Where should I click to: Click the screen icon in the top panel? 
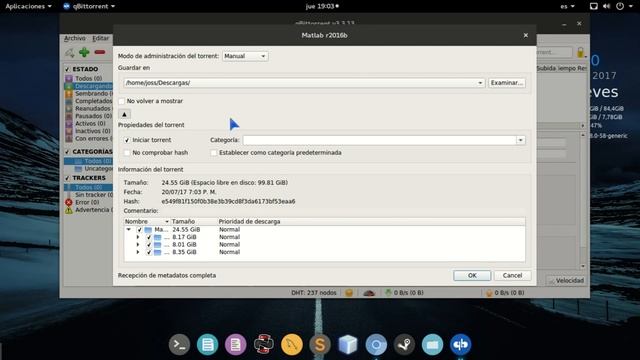(594, 6)
